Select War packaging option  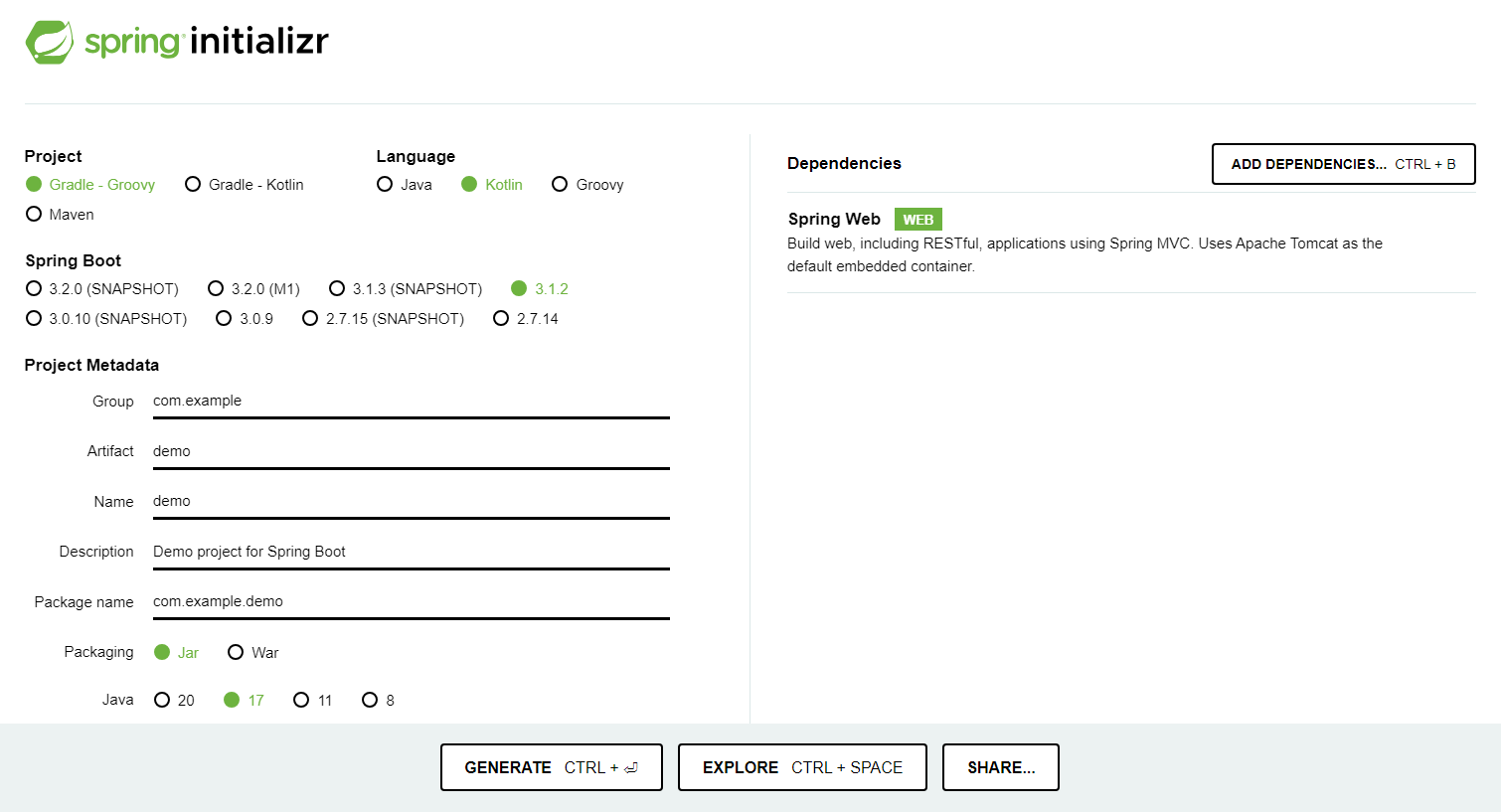tap(253, 653)
